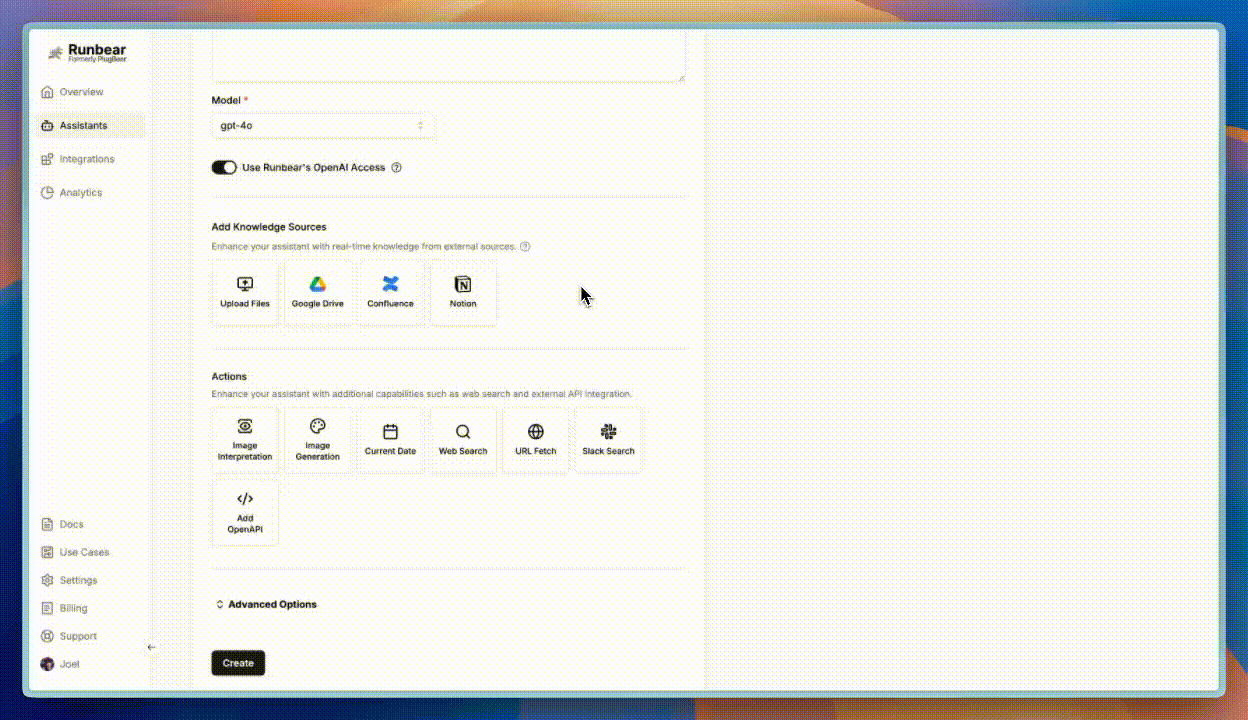Click the help icon beside OpenAI Access
The width and height of the screenshot is (1248, 720).
(396, 168)
